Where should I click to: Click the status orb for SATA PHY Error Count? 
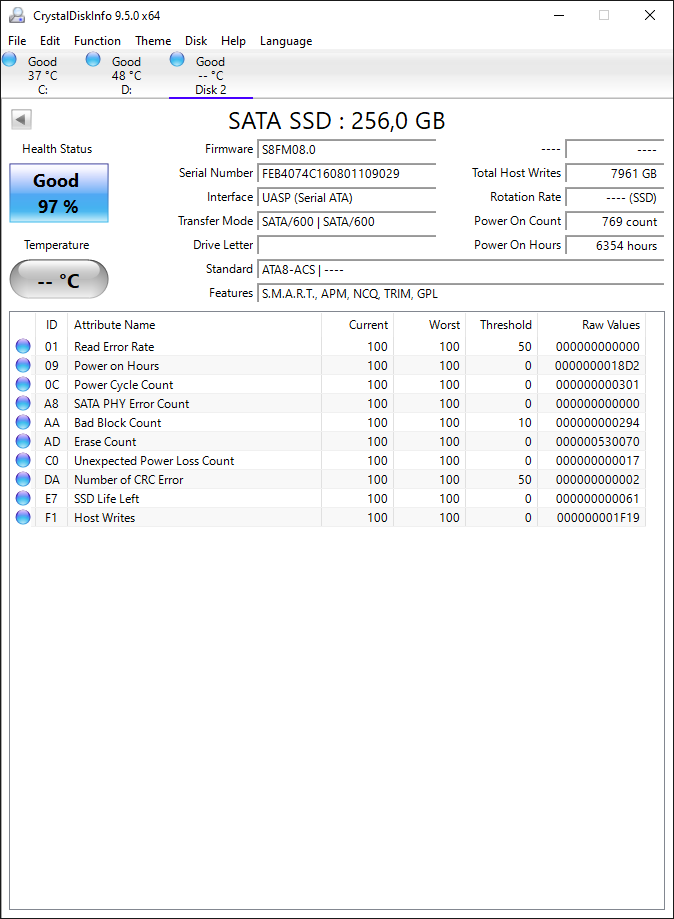pyautogui.click(x=23, y=403)
